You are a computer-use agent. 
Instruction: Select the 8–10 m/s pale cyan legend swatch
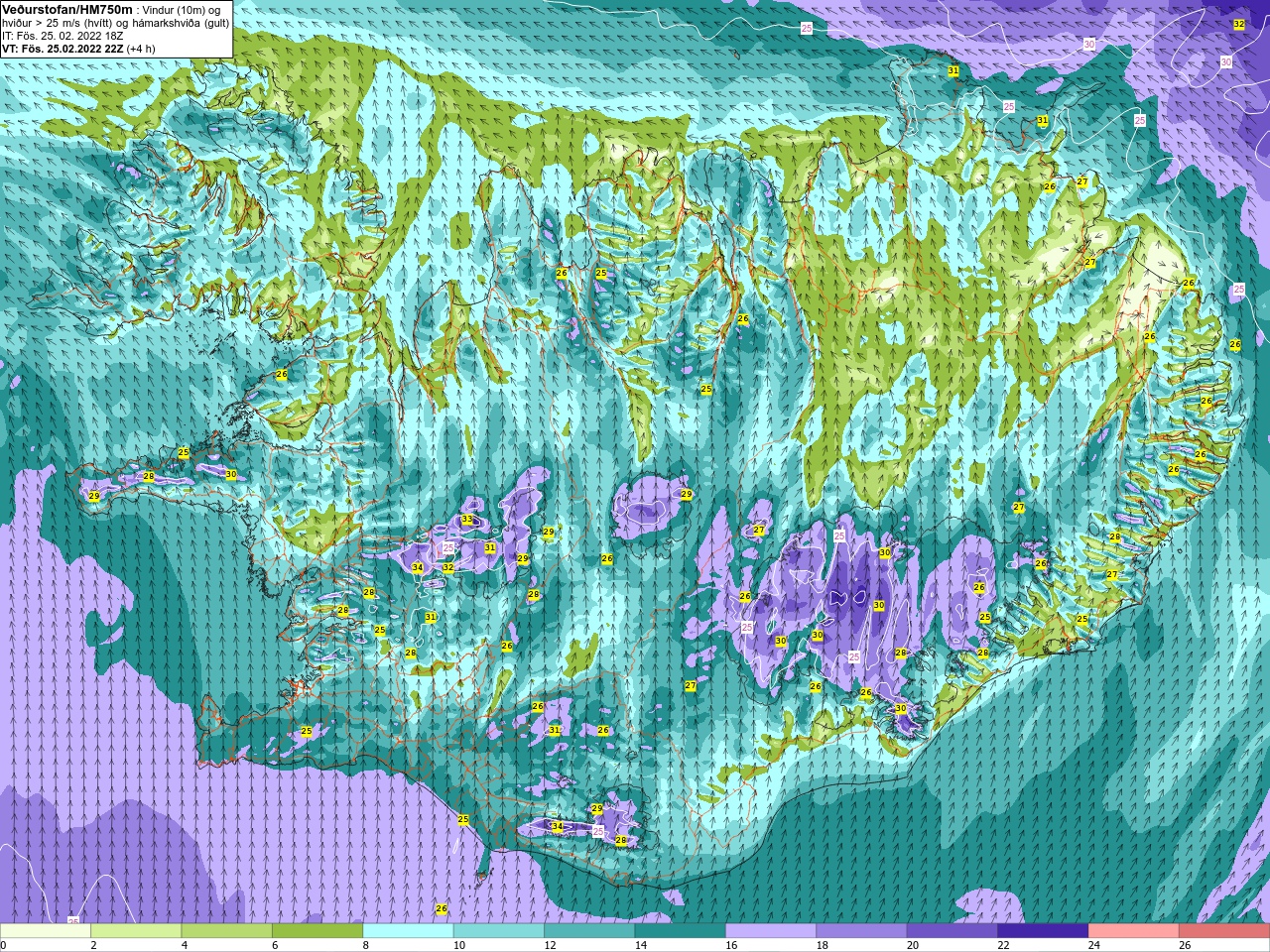point(408,931)
